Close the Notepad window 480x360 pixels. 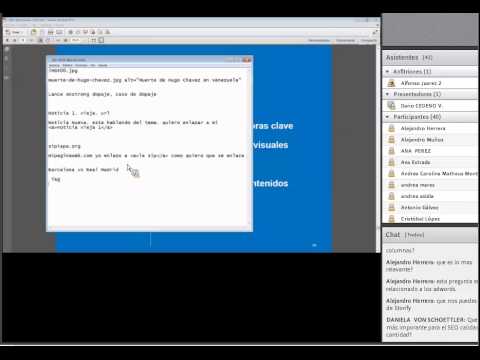pyautogui.click(x=247, y=60)
